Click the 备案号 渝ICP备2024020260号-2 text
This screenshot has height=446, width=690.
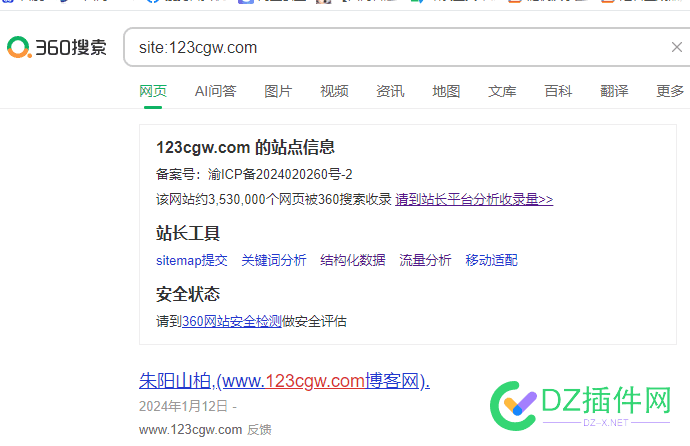click(254, 174)
